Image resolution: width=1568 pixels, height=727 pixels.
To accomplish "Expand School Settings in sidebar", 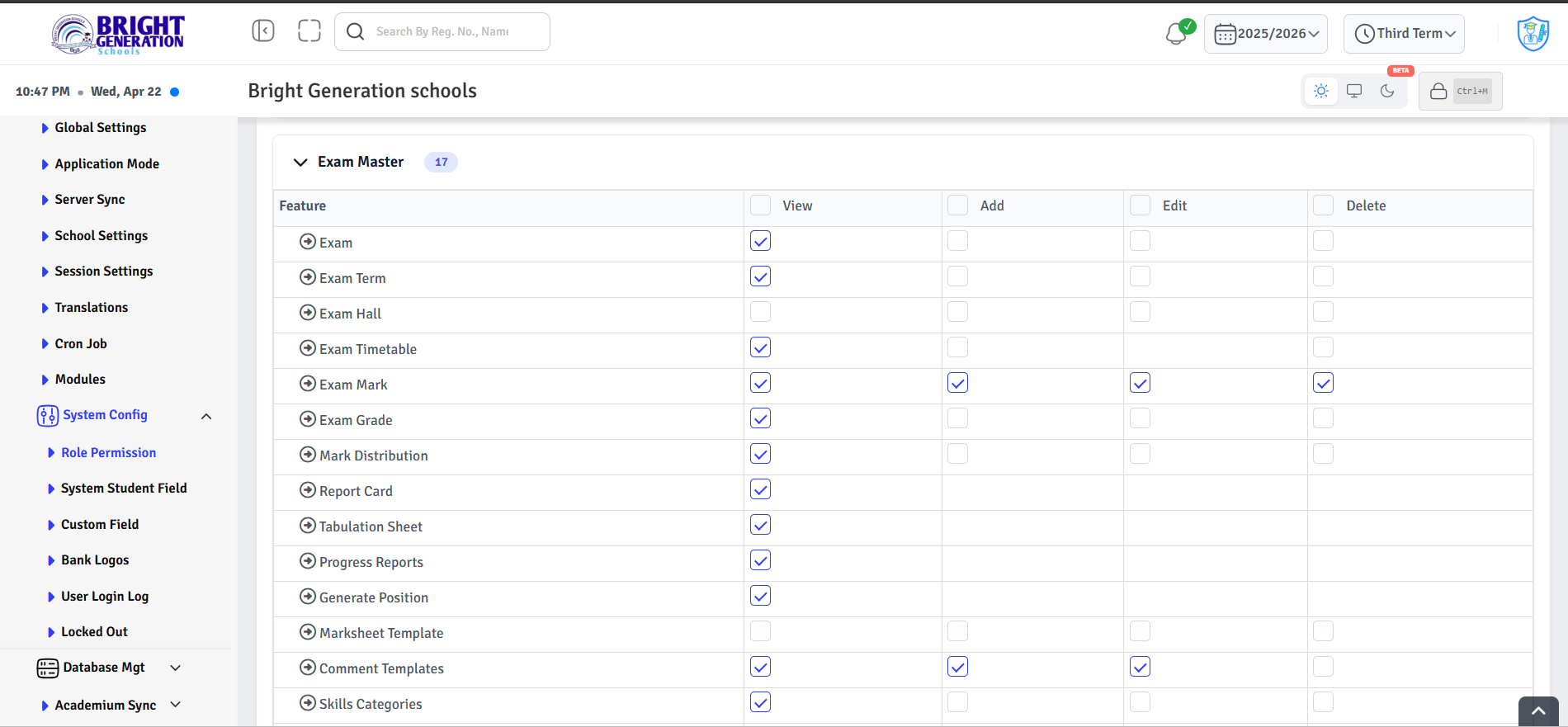I will 94,236.
